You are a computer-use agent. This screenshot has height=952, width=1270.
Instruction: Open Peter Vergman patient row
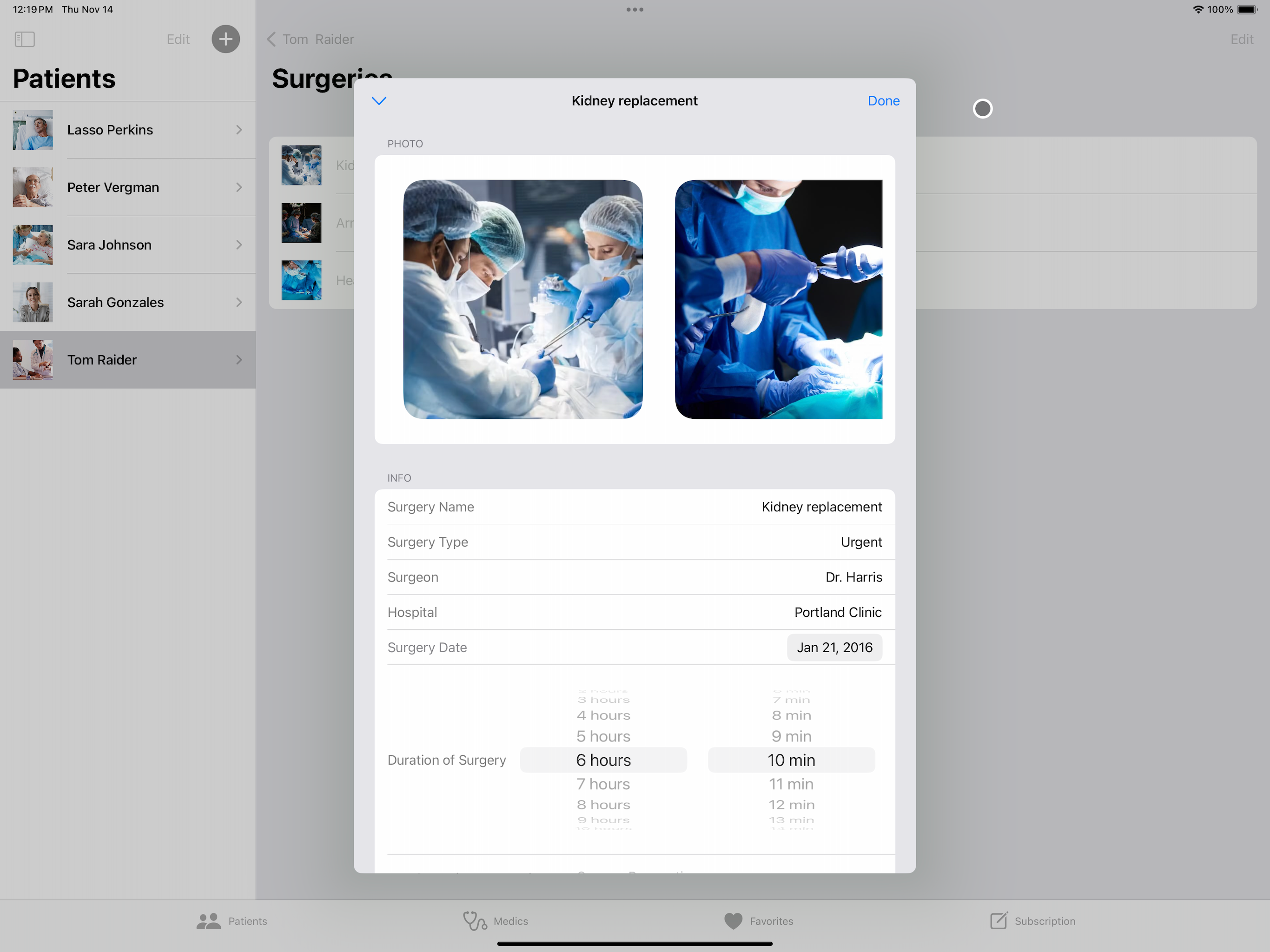(127, 187)
